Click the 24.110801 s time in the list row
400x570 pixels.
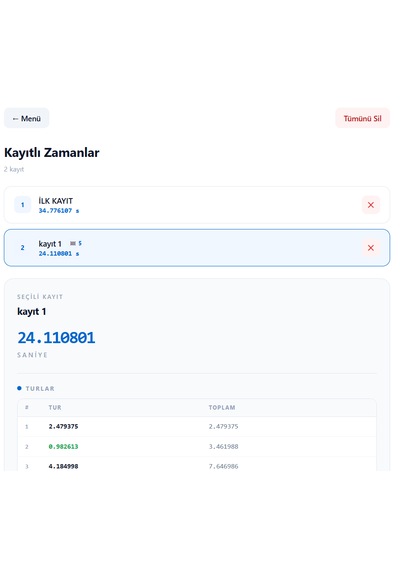click(x=59, y=254)
